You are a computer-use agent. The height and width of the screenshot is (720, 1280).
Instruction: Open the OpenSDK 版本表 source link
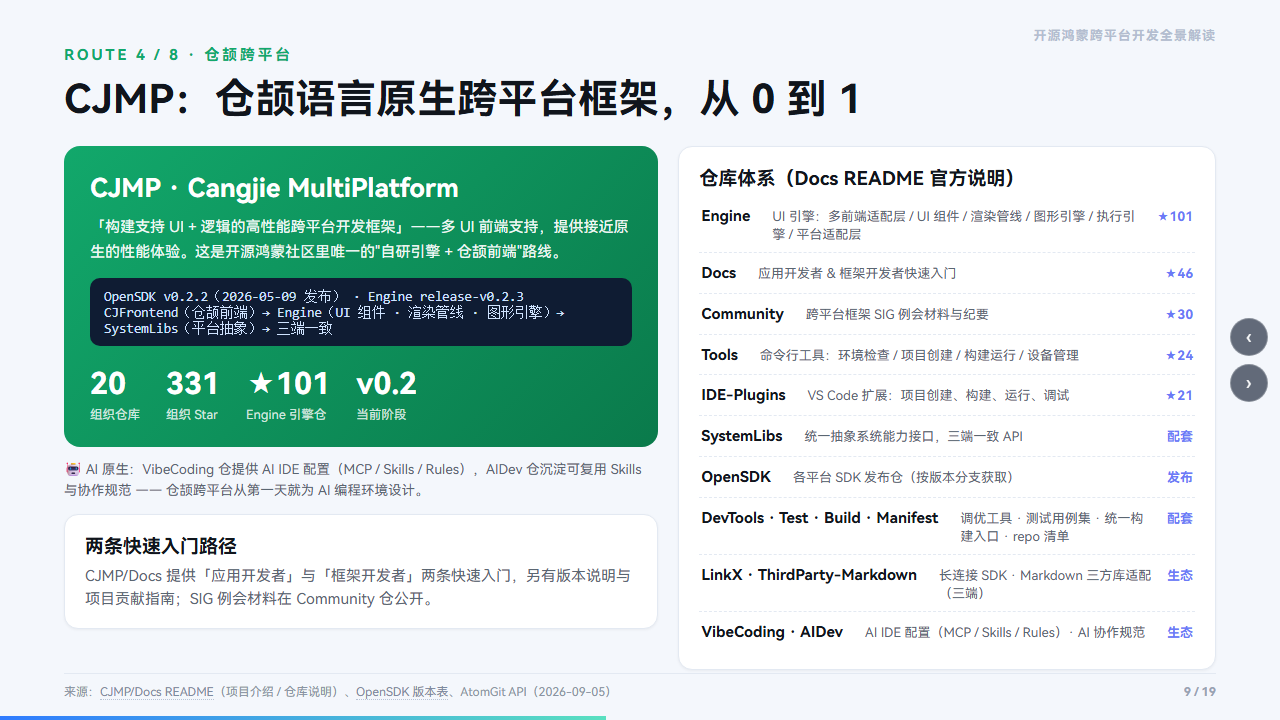click(x=403, y=692)
